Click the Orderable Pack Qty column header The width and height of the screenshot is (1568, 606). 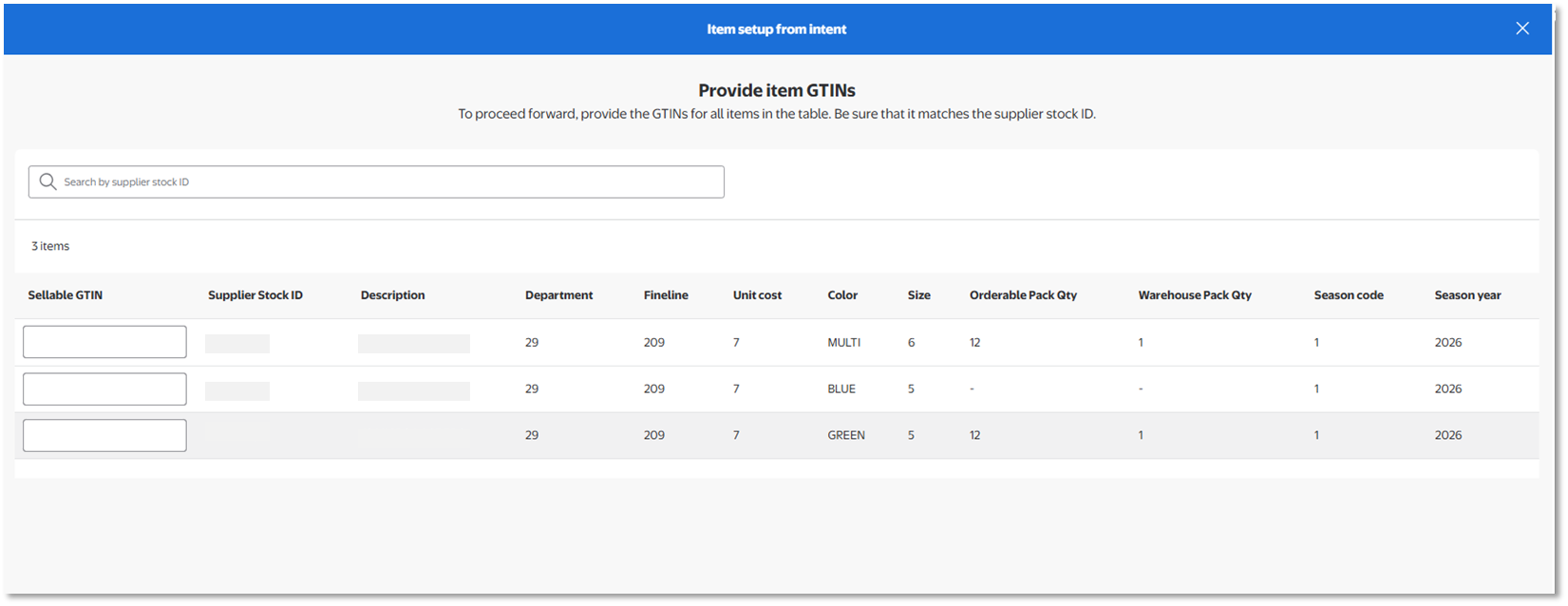coord(1023,295)
